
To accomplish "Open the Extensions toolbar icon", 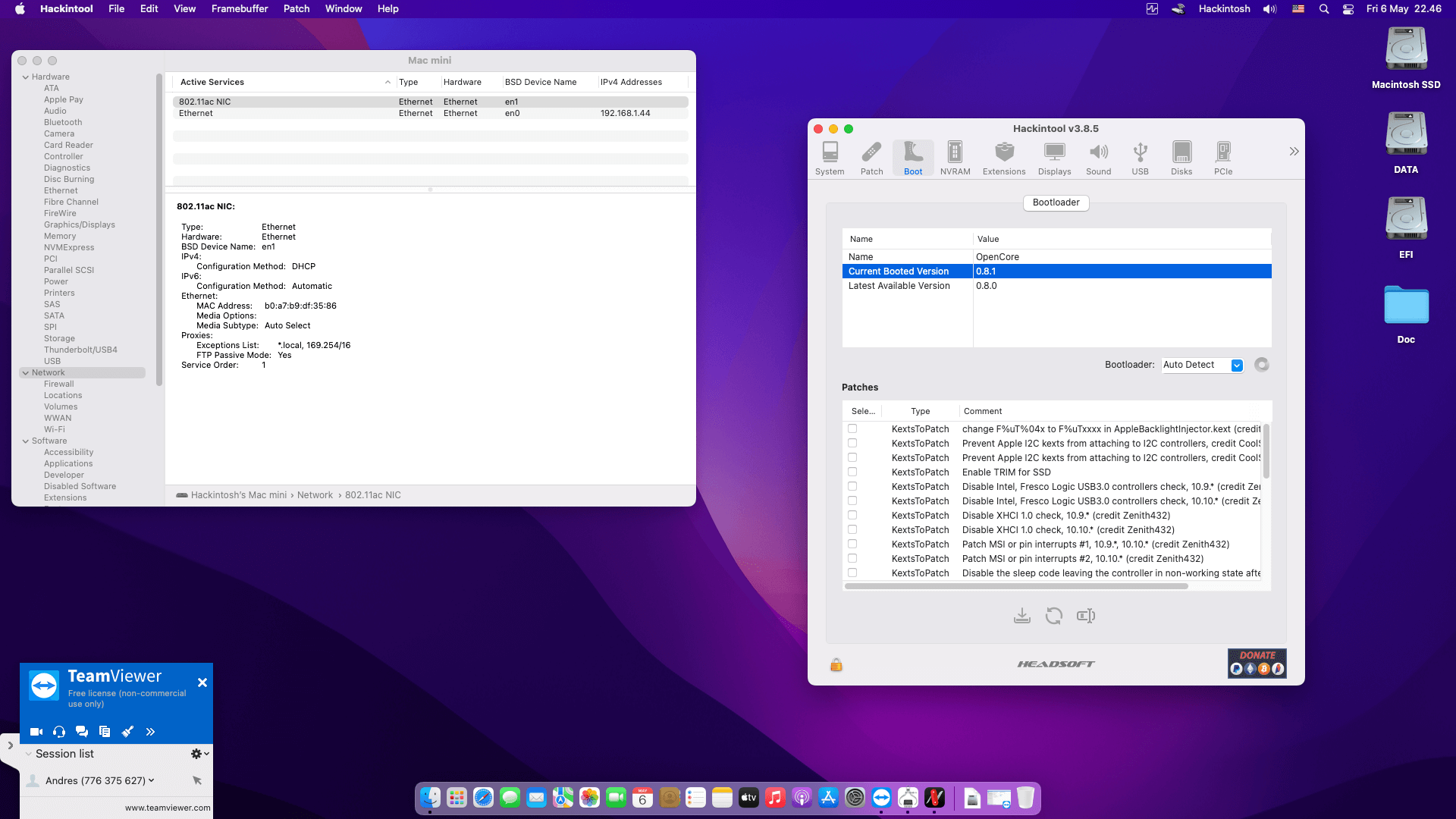I will [1004, 158].
